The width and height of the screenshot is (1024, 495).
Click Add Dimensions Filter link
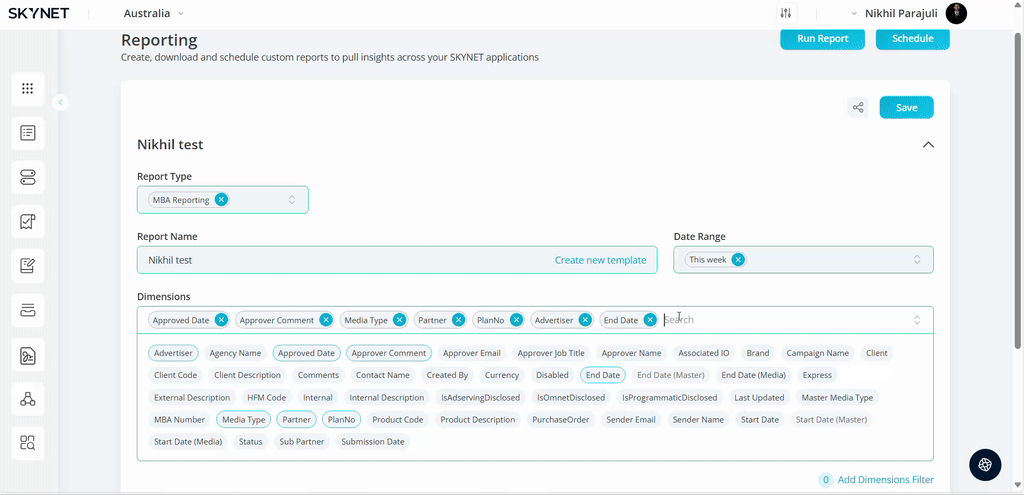pyautogui.click(x=885, y=480)
